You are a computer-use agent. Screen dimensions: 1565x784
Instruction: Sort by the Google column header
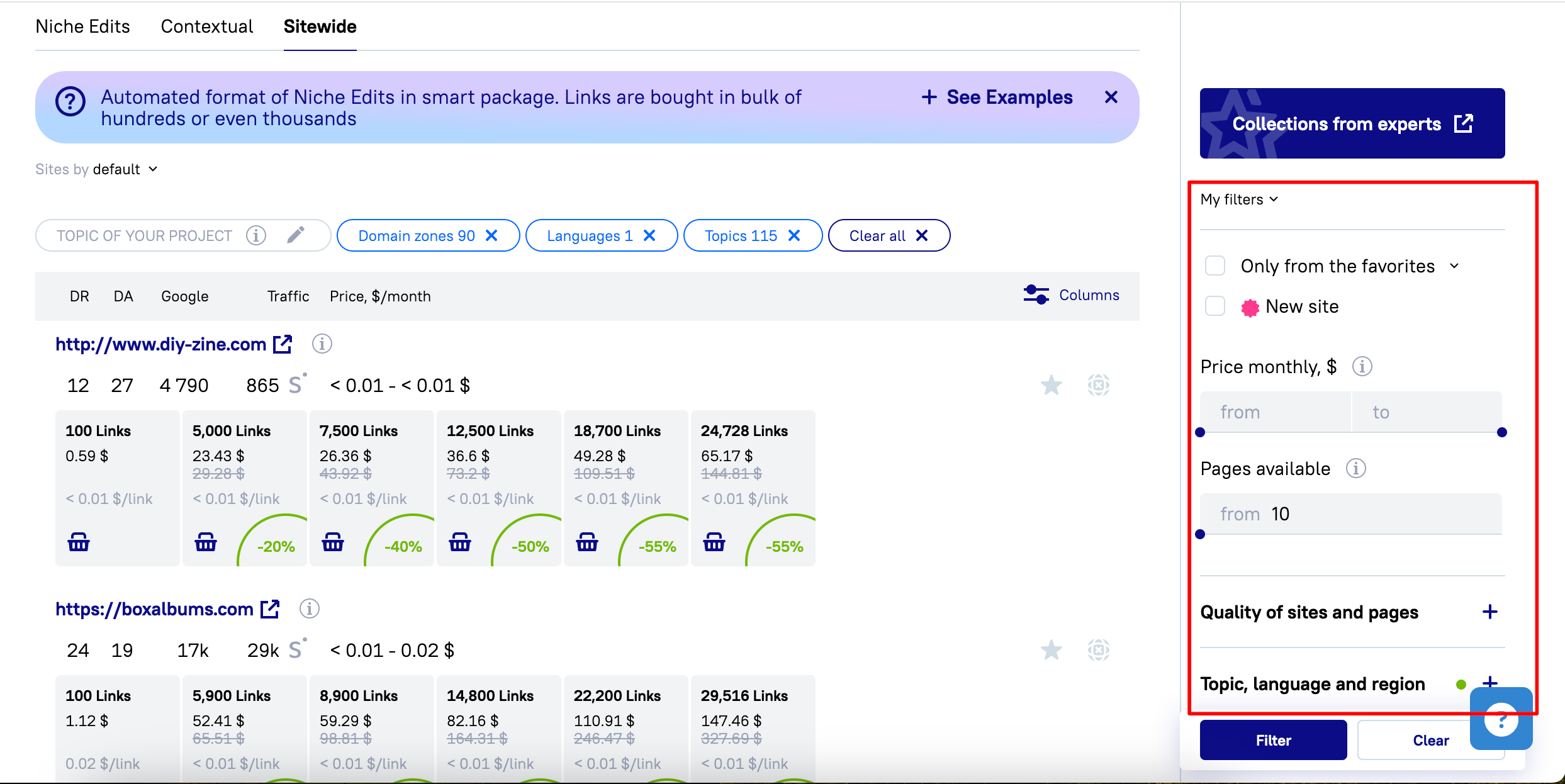click(x=184, y=296)
